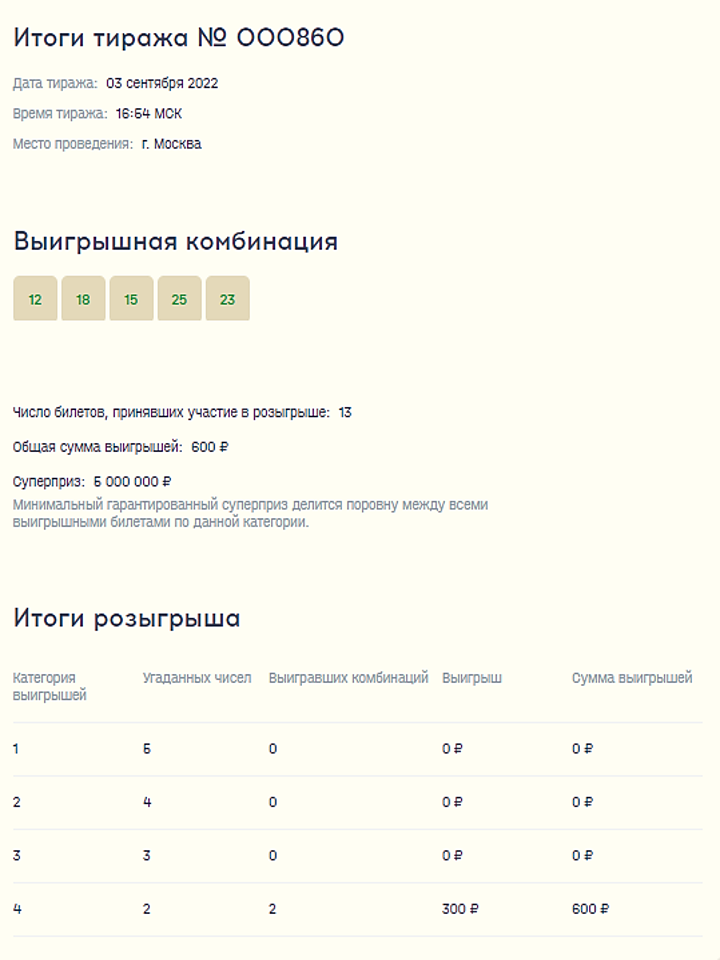Image resolution: width=720 pixels, height=960 pixels.
Task: Click the draw date '03 сентября 2022'
Action: pyautogui.click(x=162, y=84)
